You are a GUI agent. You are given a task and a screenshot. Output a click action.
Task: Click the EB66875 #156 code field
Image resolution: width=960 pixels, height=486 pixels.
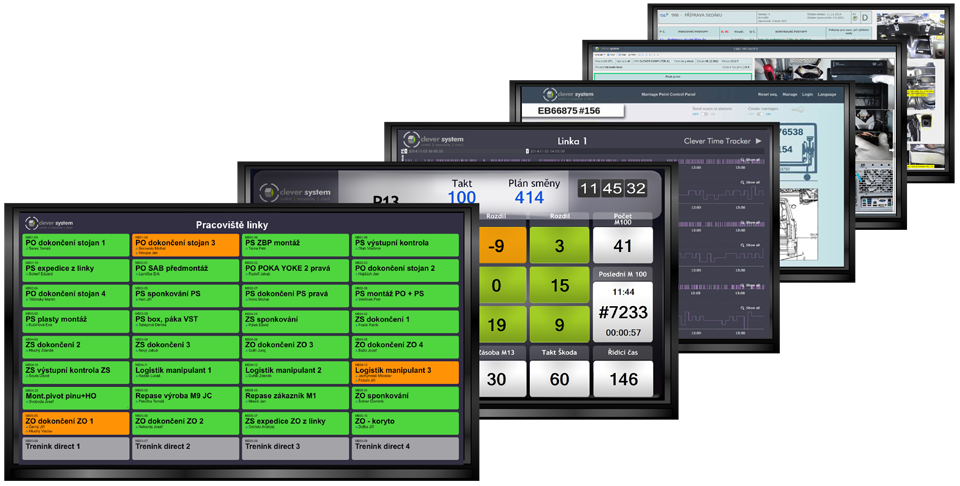pyautogui.click(x=572, y=111)
